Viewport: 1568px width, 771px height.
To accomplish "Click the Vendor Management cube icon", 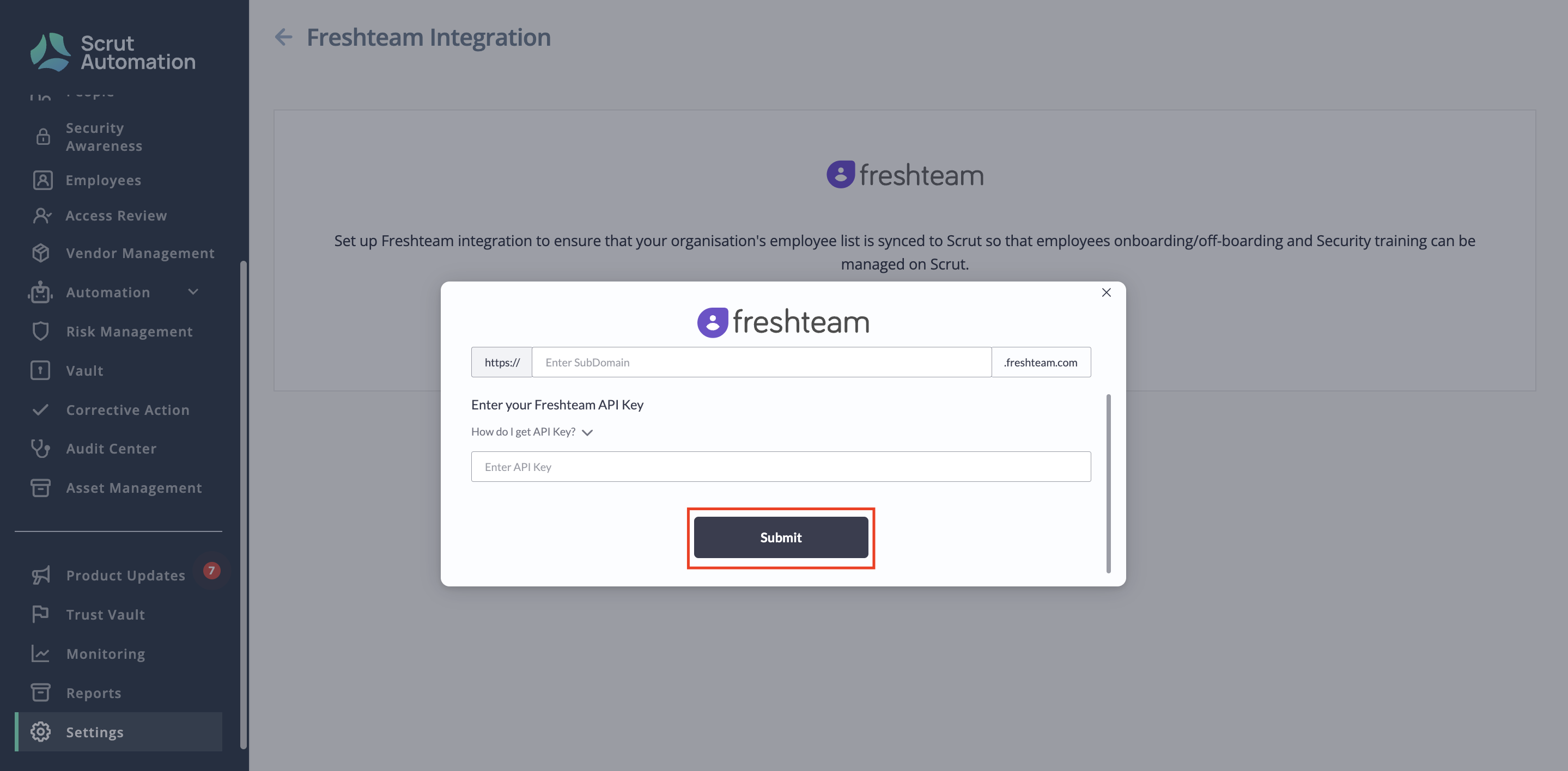I will coord(41,253).
